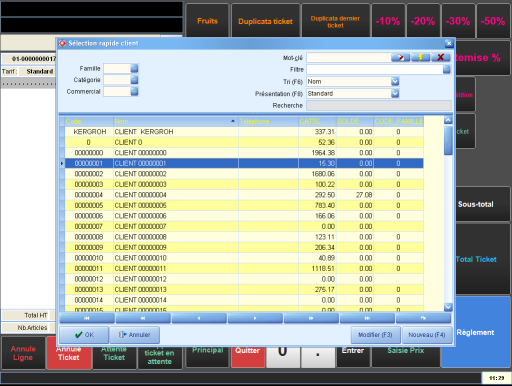
Task: Click the Recherche field
Action: pyautogui.click(x=379, y=106)
